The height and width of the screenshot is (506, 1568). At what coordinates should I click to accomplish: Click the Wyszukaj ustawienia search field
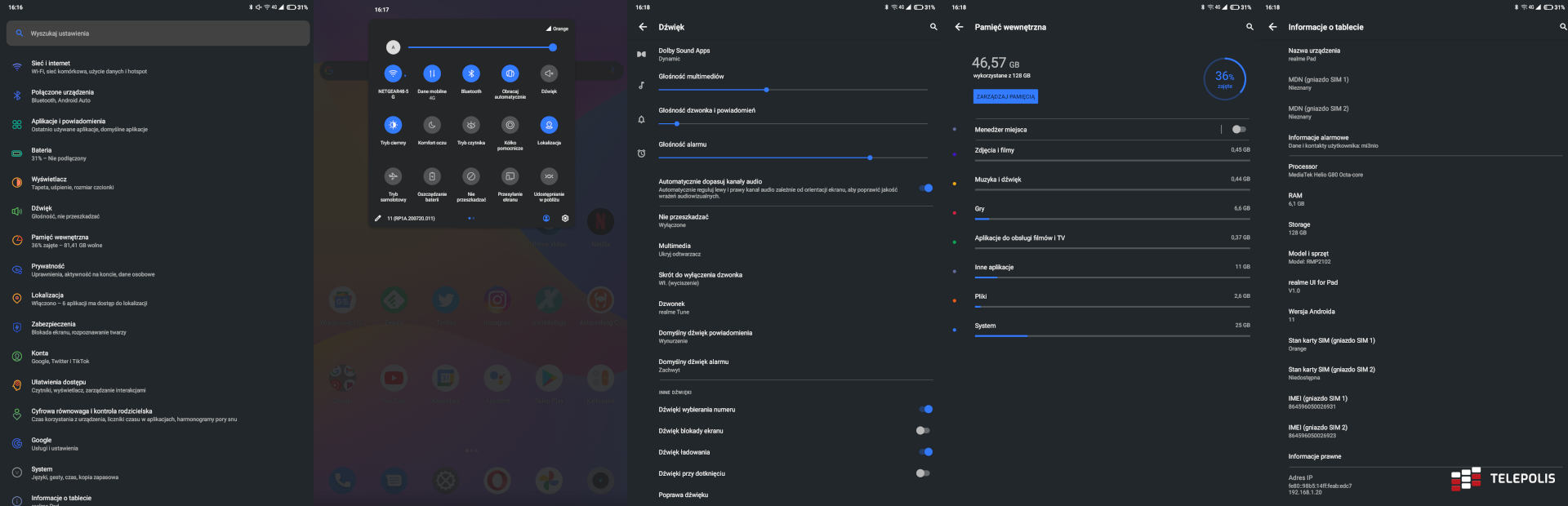click(x=158, y=33)
